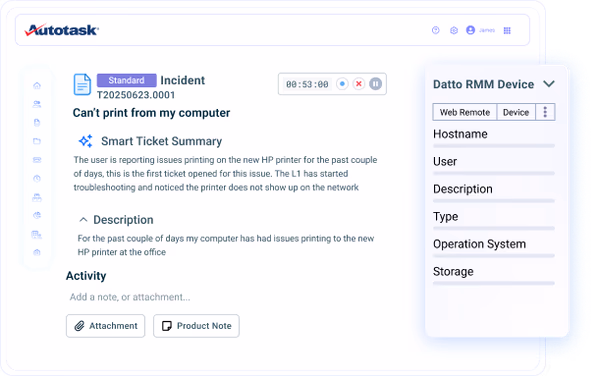Screen dimensions: 600x376
Task: Click the Product Note button
Action: (x=196, y=326)
